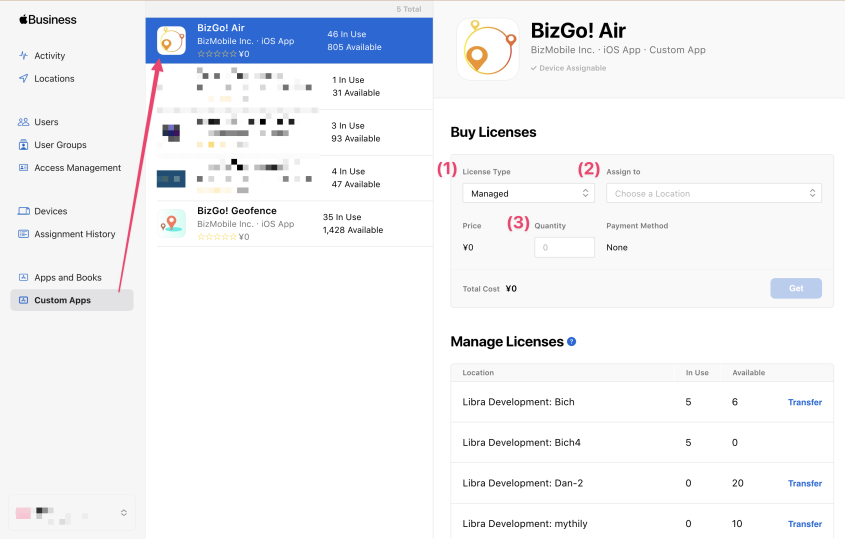This screenshot has height=539, width=845.
Task: Click the BizGo! Geofence app icon
Action: pyautogui.click(x=171, y=224)
